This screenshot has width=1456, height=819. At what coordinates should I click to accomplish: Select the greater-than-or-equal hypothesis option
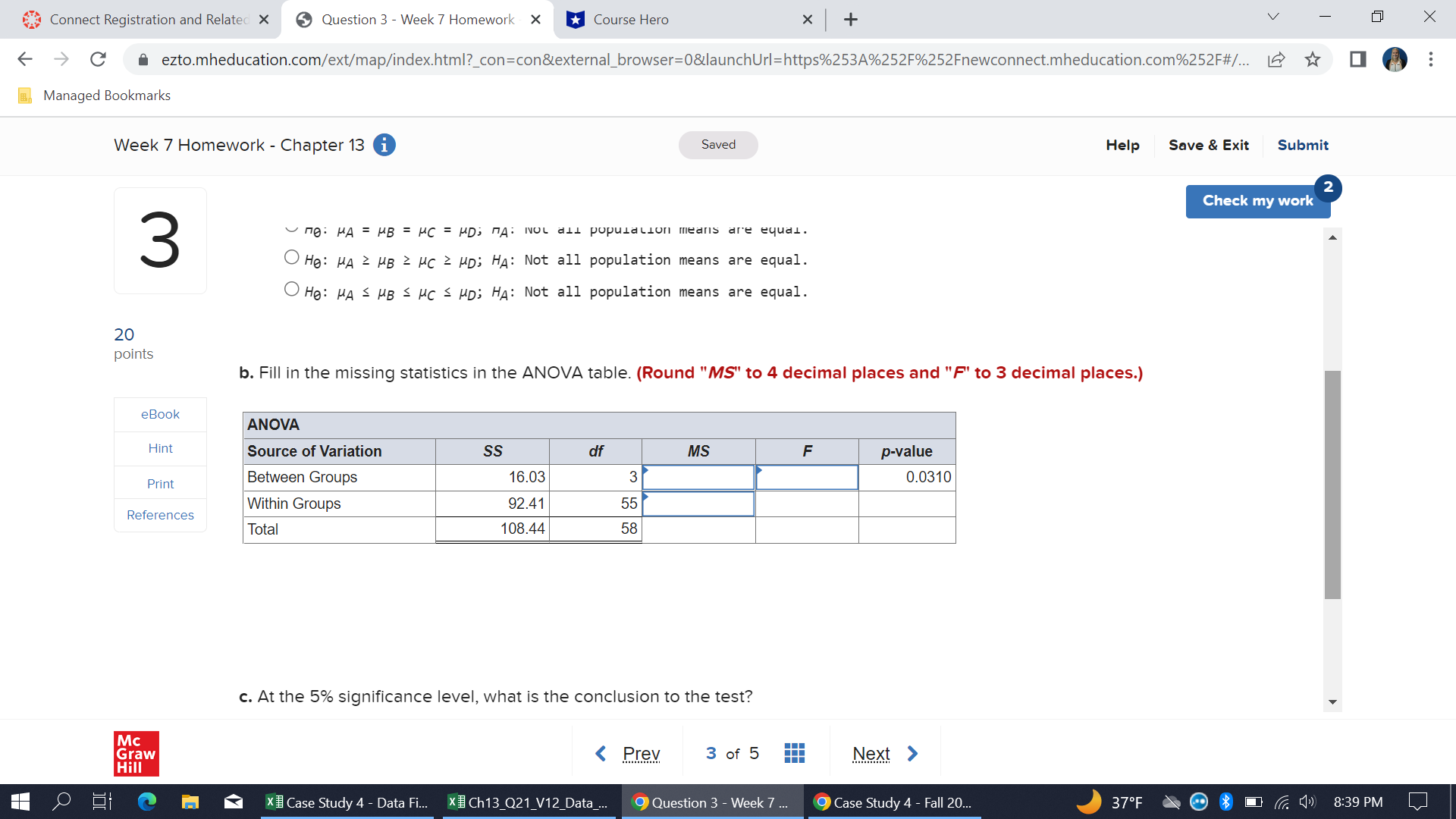click(x=291, y=258)
